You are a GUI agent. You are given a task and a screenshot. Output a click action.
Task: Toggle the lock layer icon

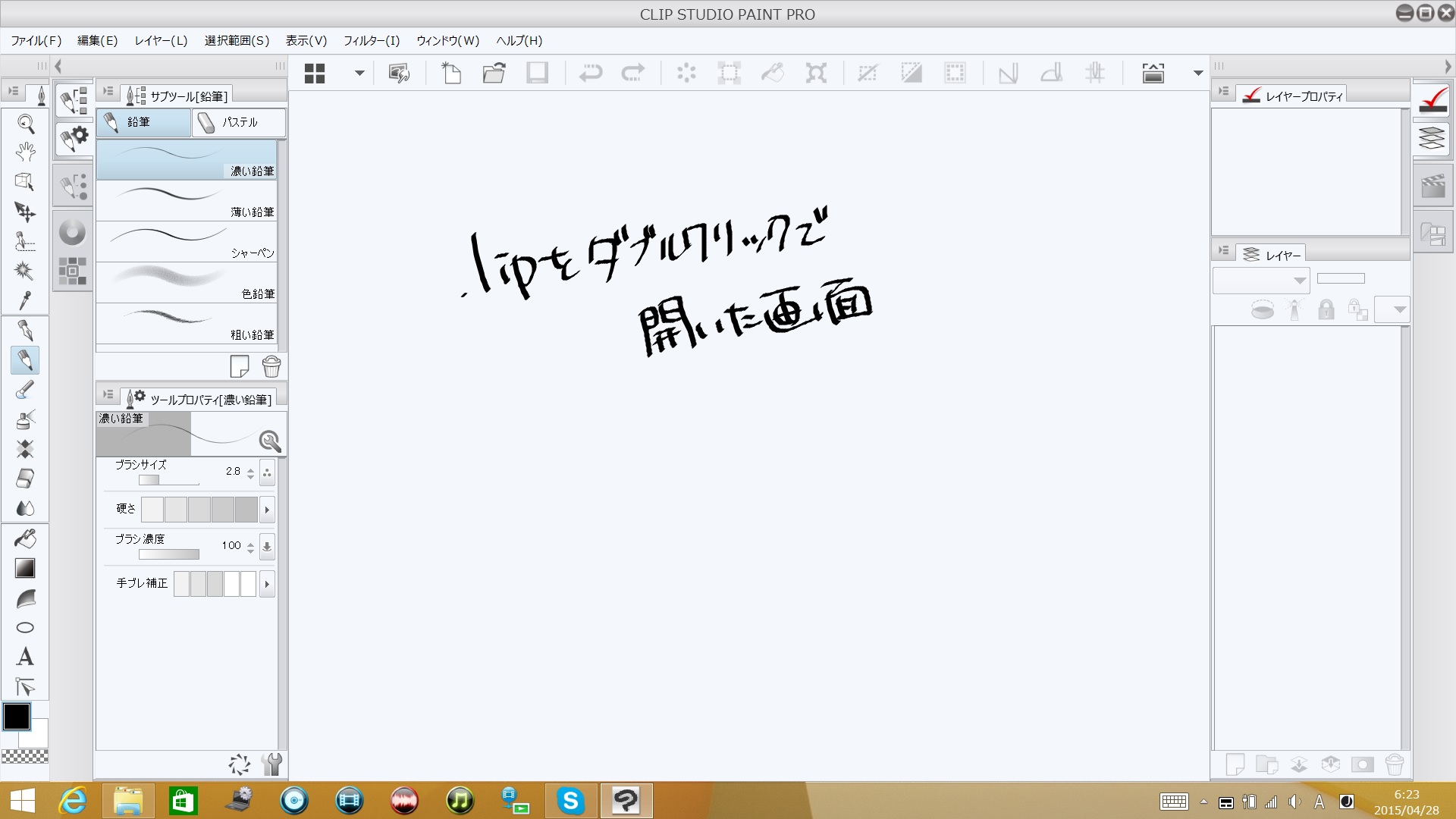click(x=1326, y=309)
